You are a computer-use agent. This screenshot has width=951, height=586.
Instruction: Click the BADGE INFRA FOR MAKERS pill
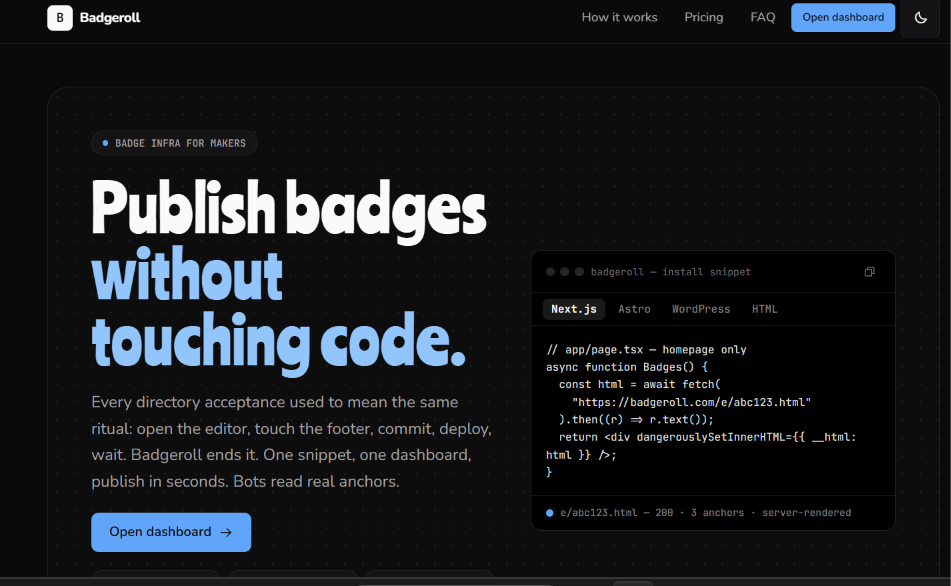[174, 143]
